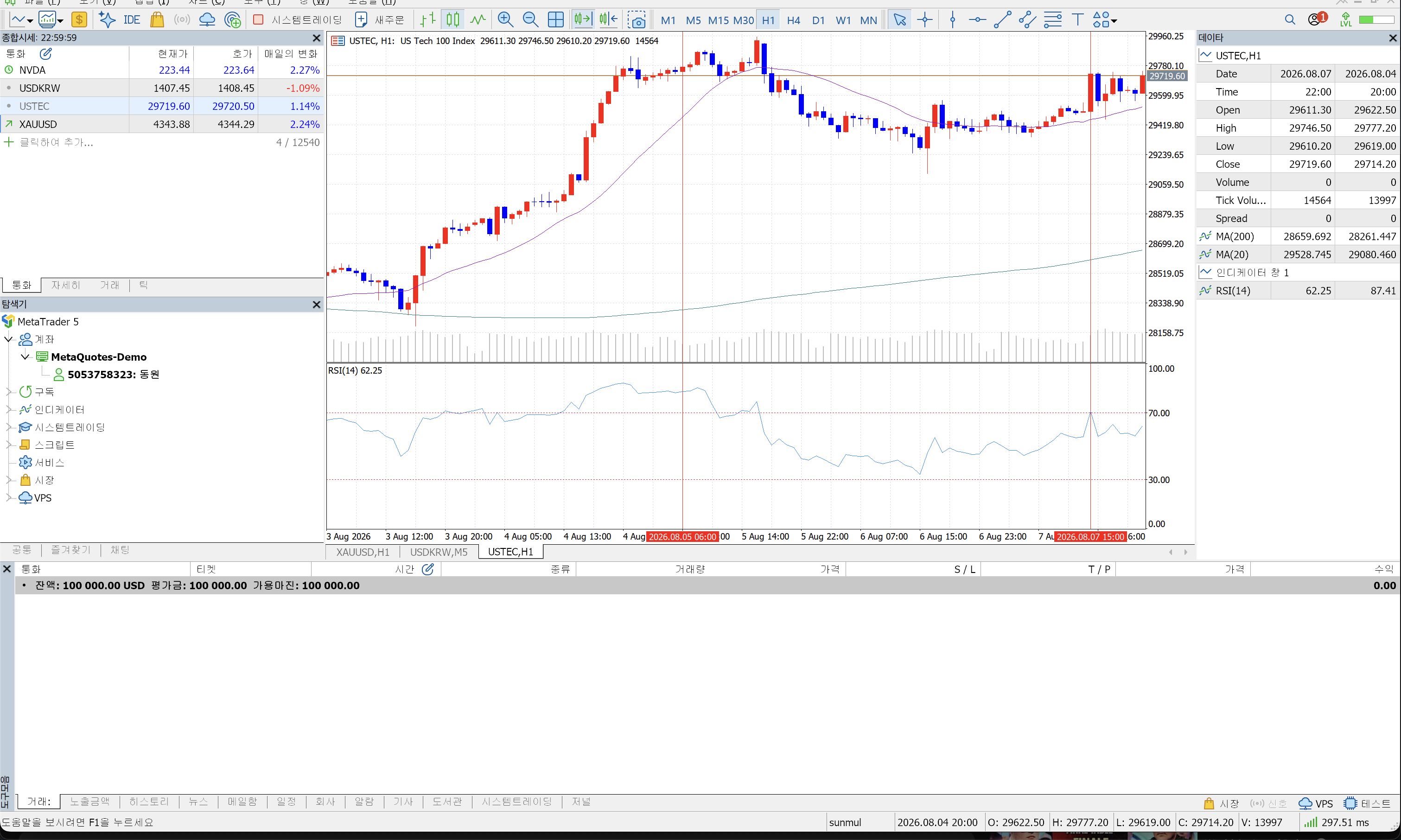The image size is (1401, 840).
Task: Click the Signals broadcast icon
Action: (x=182, y=20)
